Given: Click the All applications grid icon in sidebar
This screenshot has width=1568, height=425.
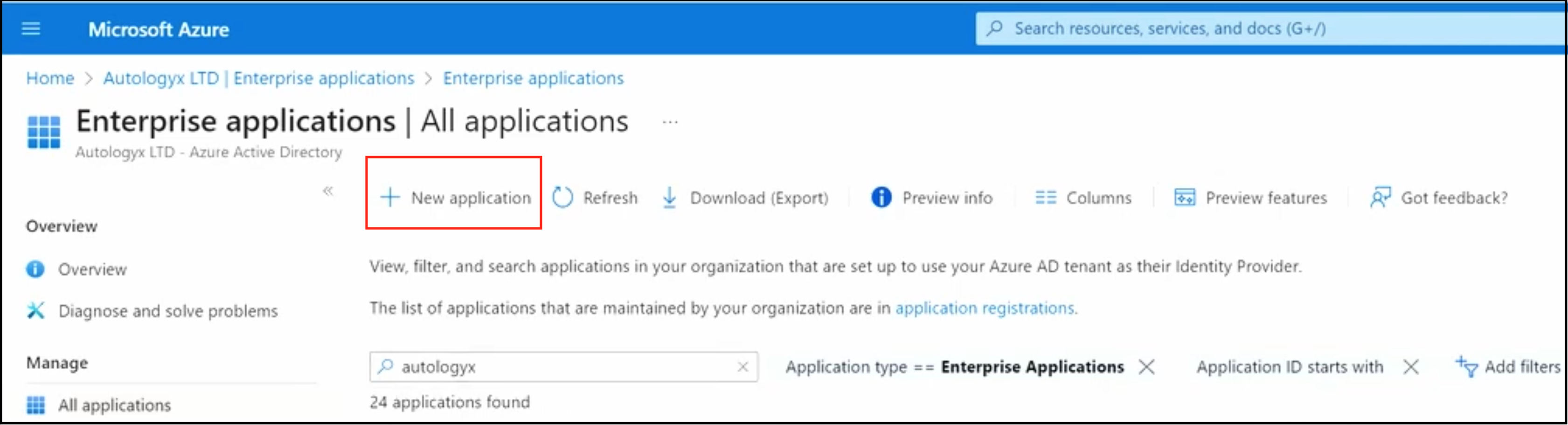Looking at the screenshot, I should click(35, 405).
